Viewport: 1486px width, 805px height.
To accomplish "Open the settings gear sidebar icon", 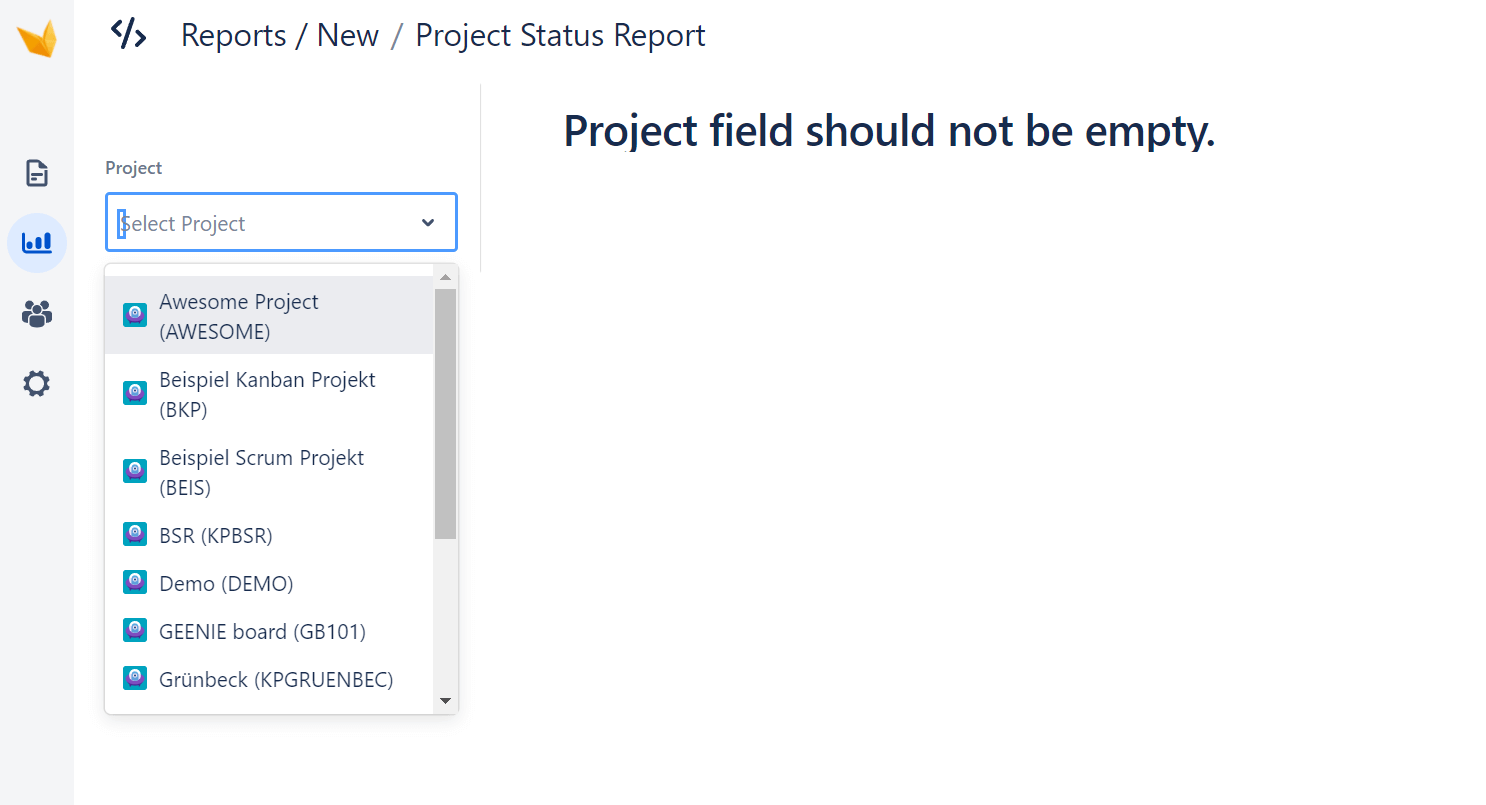I will click(37, 384).
